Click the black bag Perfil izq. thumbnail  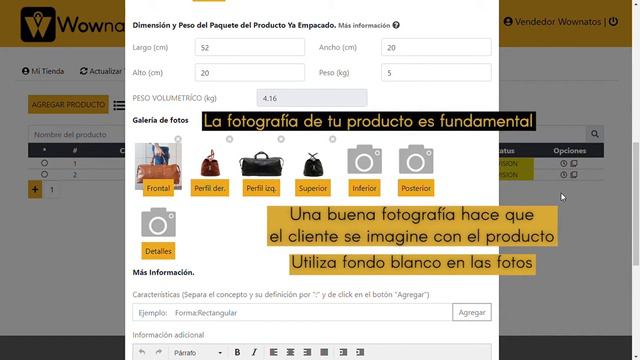point(261,164)
